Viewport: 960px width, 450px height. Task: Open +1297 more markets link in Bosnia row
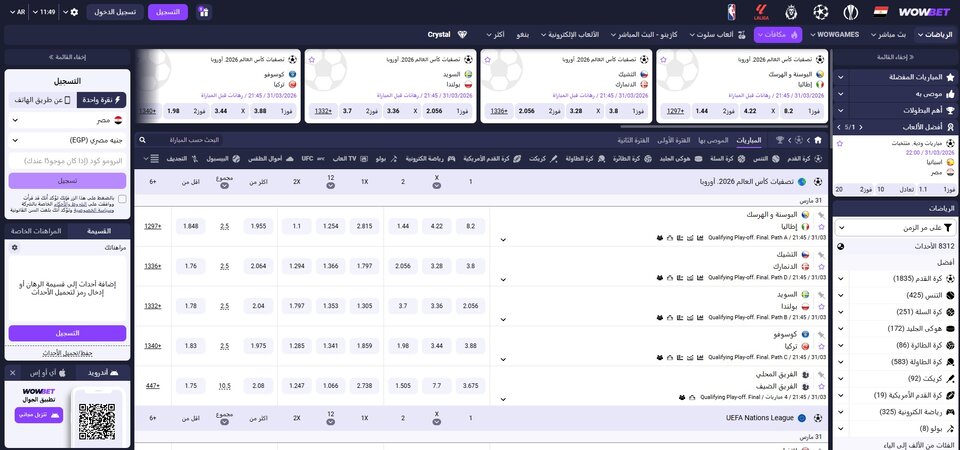pyautogui.click(x=153, y=227)
